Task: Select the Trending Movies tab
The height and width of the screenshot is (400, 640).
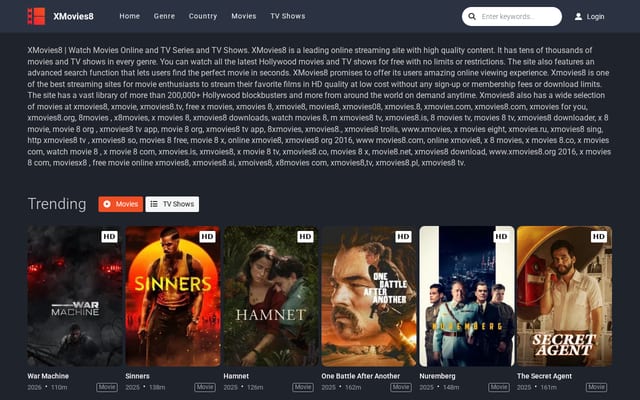Action: pos(120,204)
